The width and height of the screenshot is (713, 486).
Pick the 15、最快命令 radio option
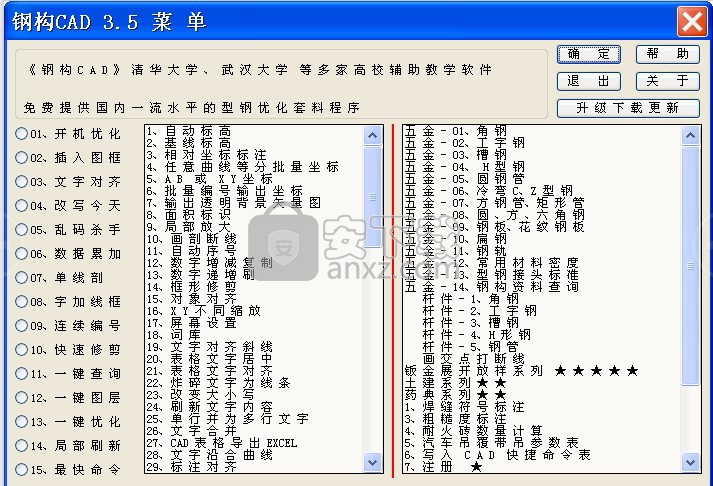pos(21,469)
